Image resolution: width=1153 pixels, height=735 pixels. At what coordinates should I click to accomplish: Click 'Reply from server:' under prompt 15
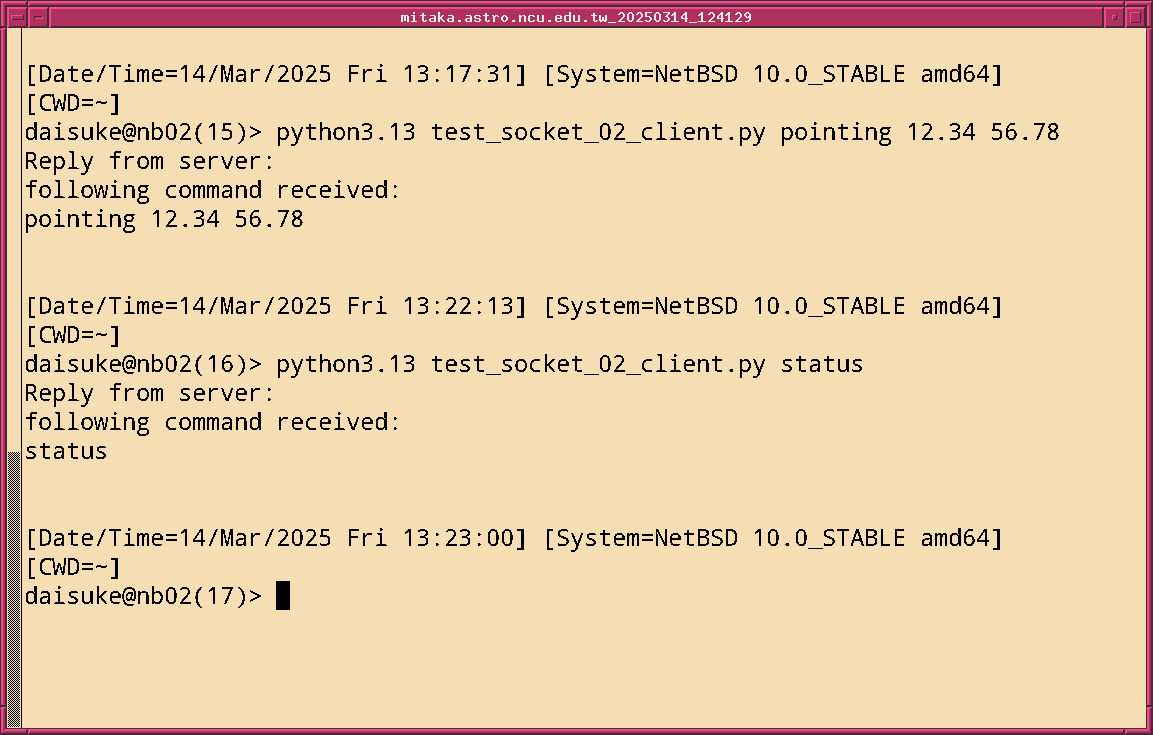[149, 161]
